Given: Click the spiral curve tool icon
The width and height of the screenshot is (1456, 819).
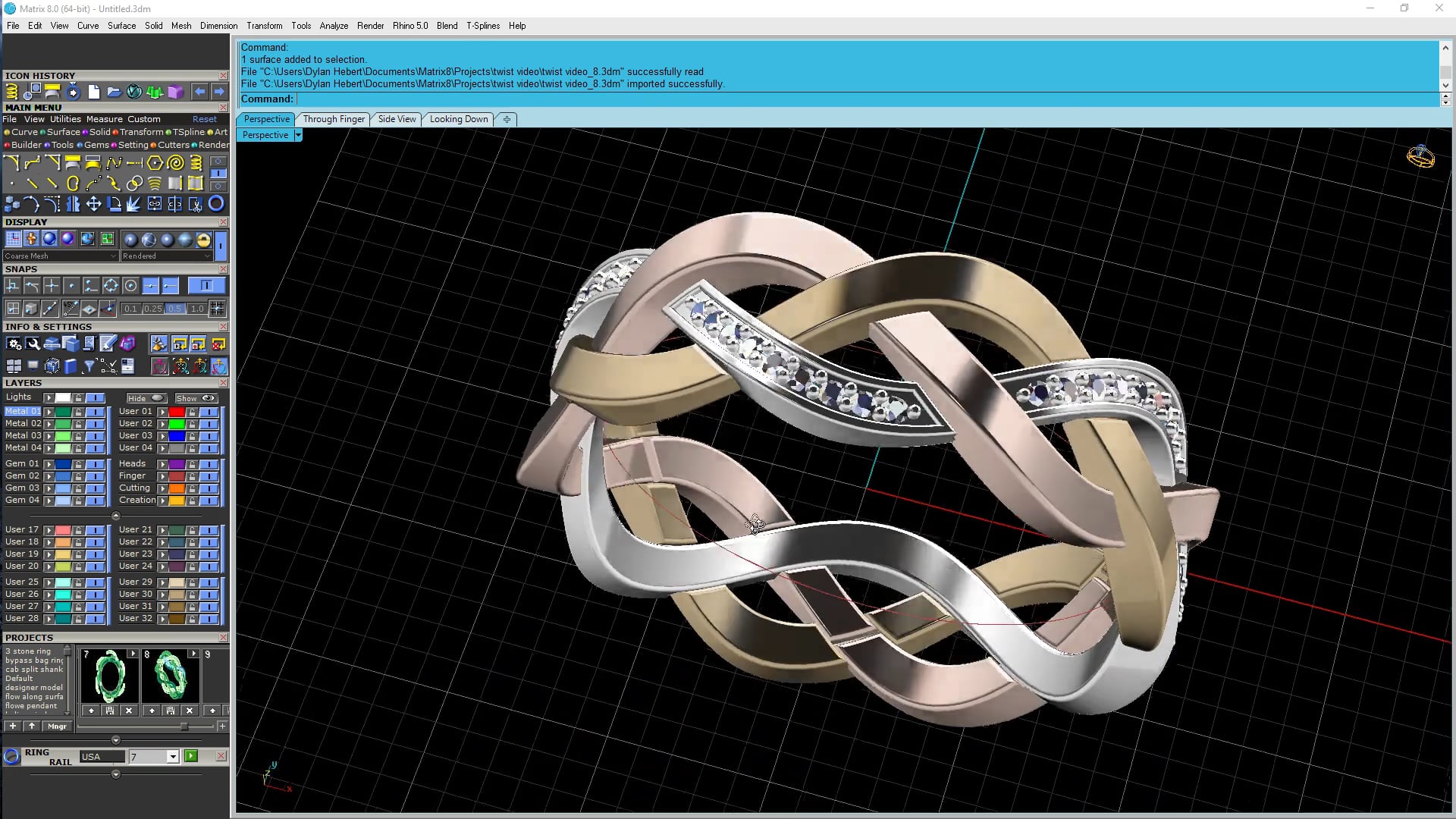Looking at the screenshot, I should pos(175,162).
